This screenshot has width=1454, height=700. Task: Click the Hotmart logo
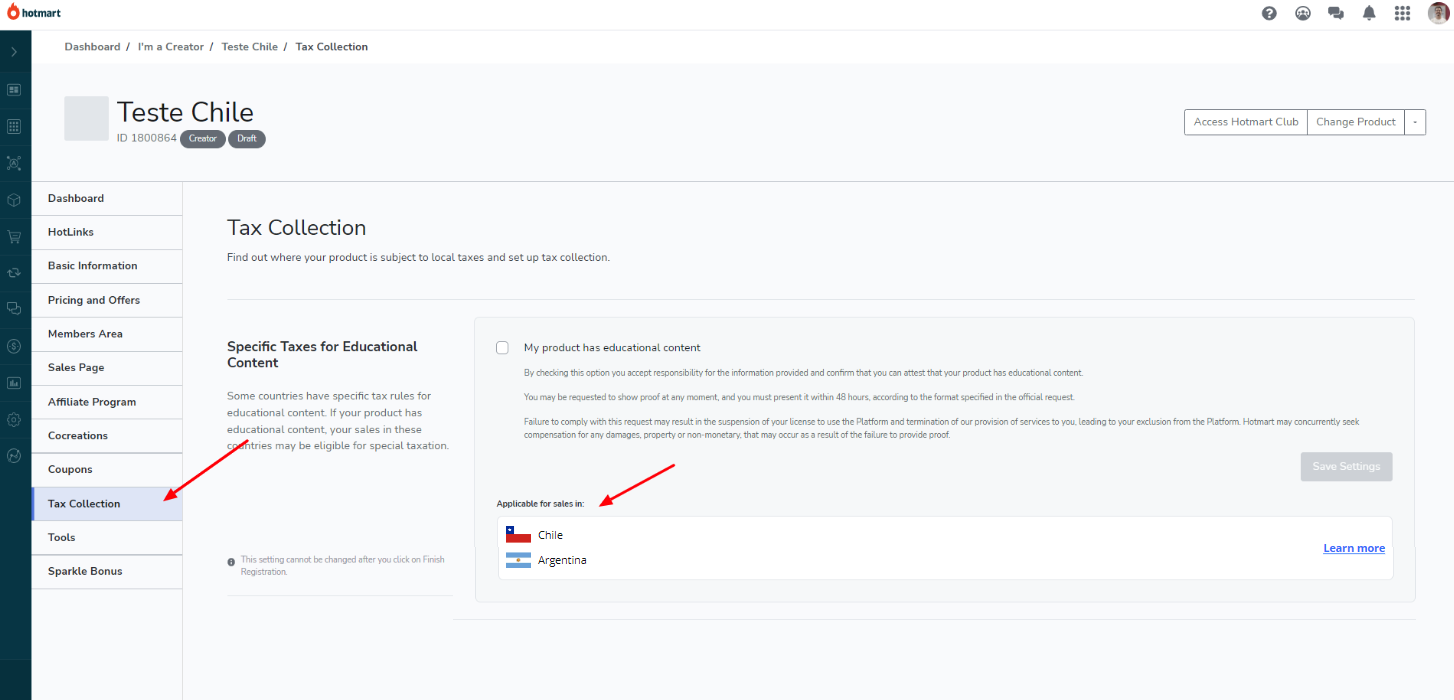click(x=34, y=13)
